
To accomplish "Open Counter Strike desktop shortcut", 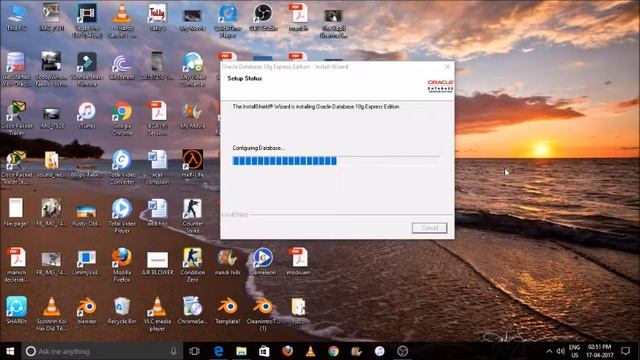I will [x=193, y=216].
